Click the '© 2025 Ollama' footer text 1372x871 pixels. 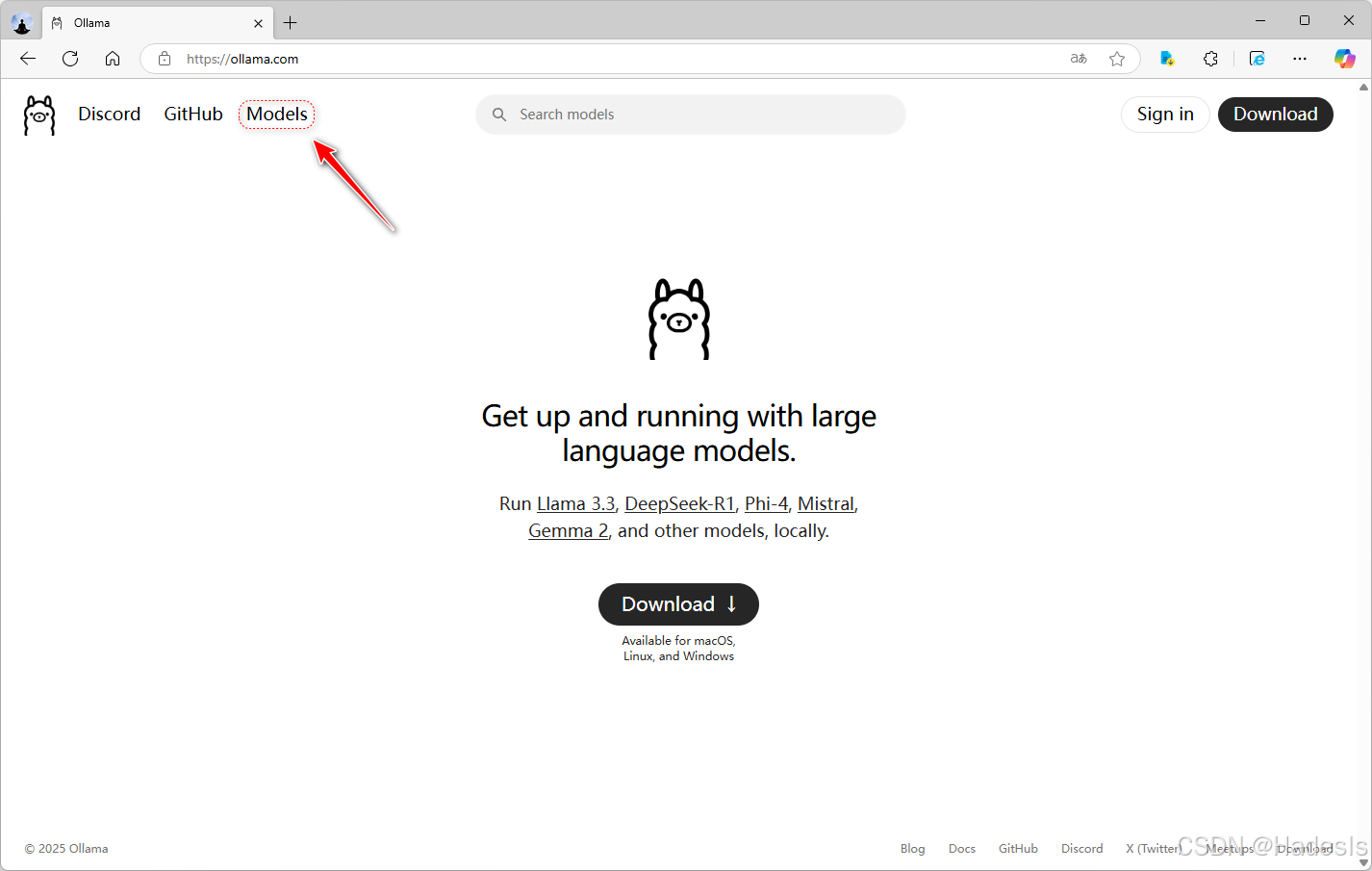pyautogui.click(x=66, y=849)
